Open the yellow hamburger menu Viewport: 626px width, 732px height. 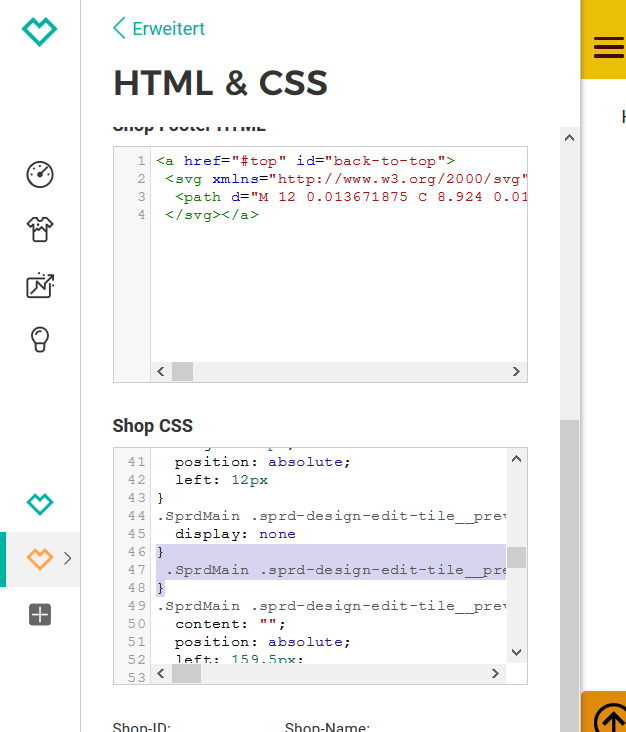click(607, 47)
